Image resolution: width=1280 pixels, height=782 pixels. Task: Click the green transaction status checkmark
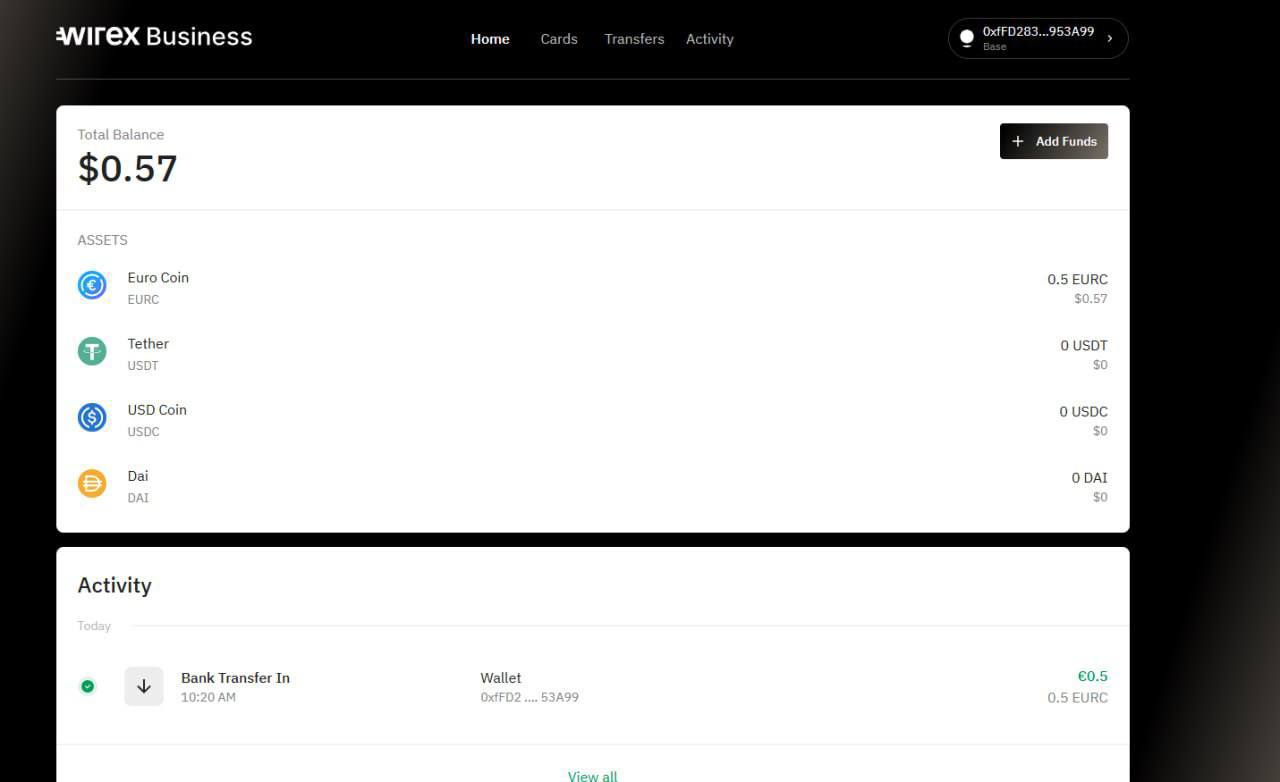[x=88, y=686]
